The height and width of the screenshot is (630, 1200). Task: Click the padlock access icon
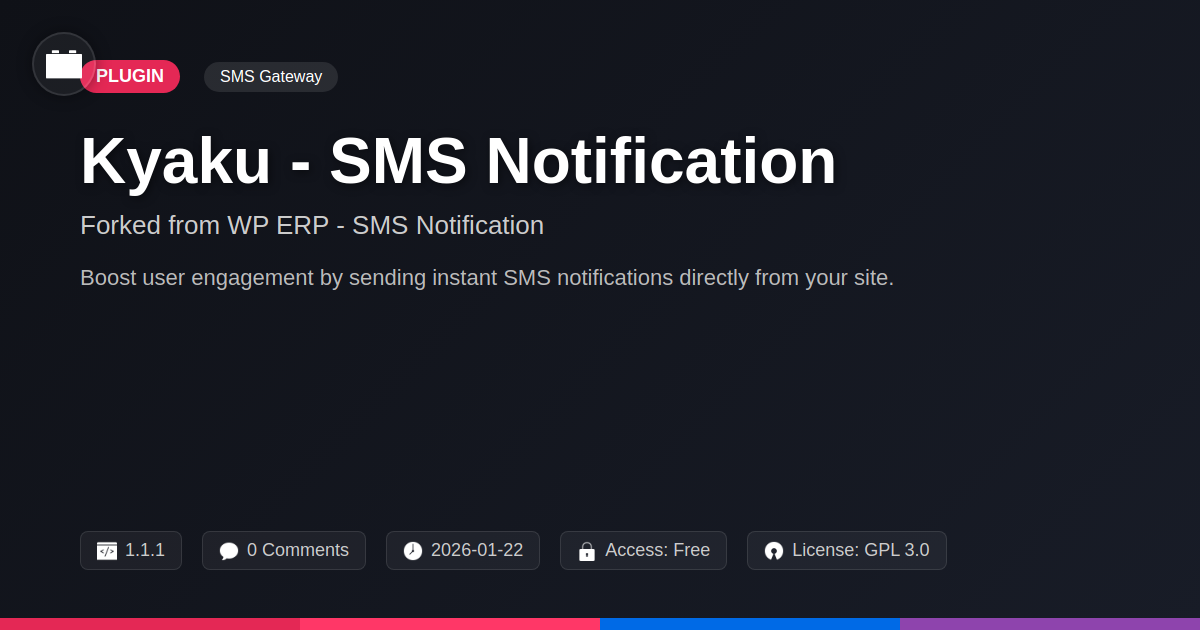pyautogui.click(x=587, y=551)
